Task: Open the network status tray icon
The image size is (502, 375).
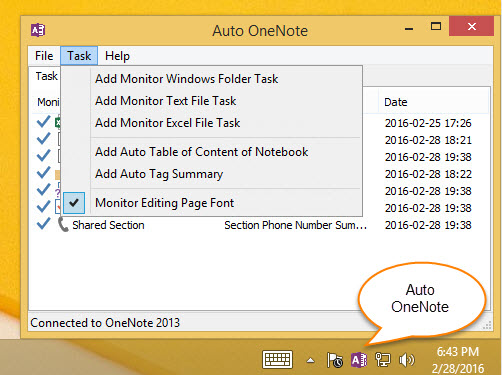Action: (382, 360)
